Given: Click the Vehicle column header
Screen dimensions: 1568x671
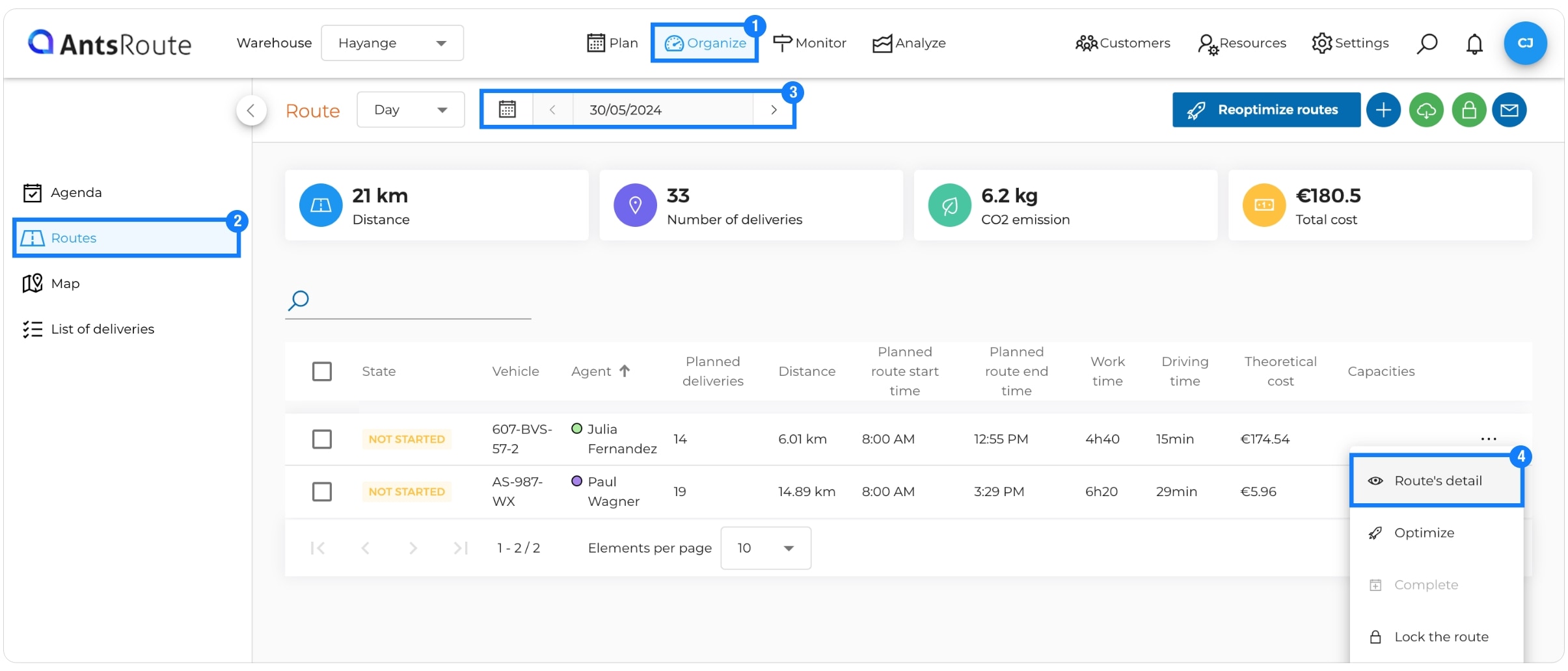Looking at the screenshot, I should (515, 371).
